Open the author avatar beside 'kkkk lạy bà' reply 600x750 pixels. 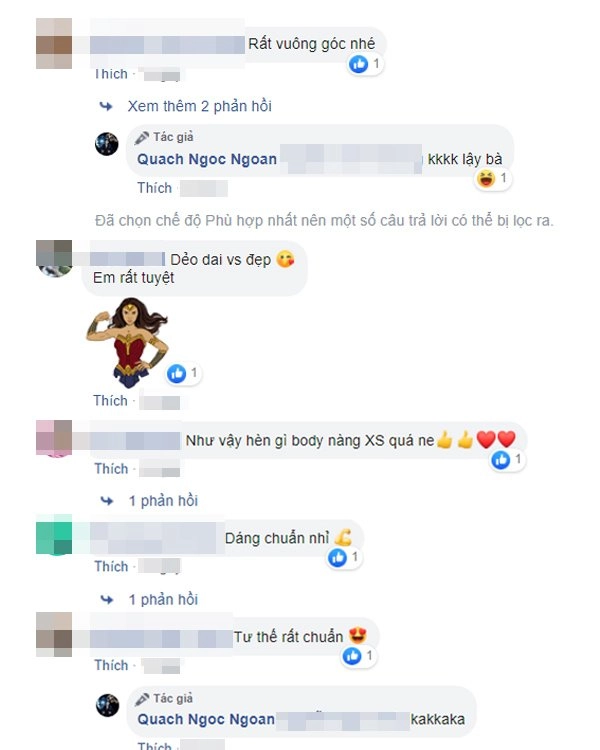click(107, 144)
